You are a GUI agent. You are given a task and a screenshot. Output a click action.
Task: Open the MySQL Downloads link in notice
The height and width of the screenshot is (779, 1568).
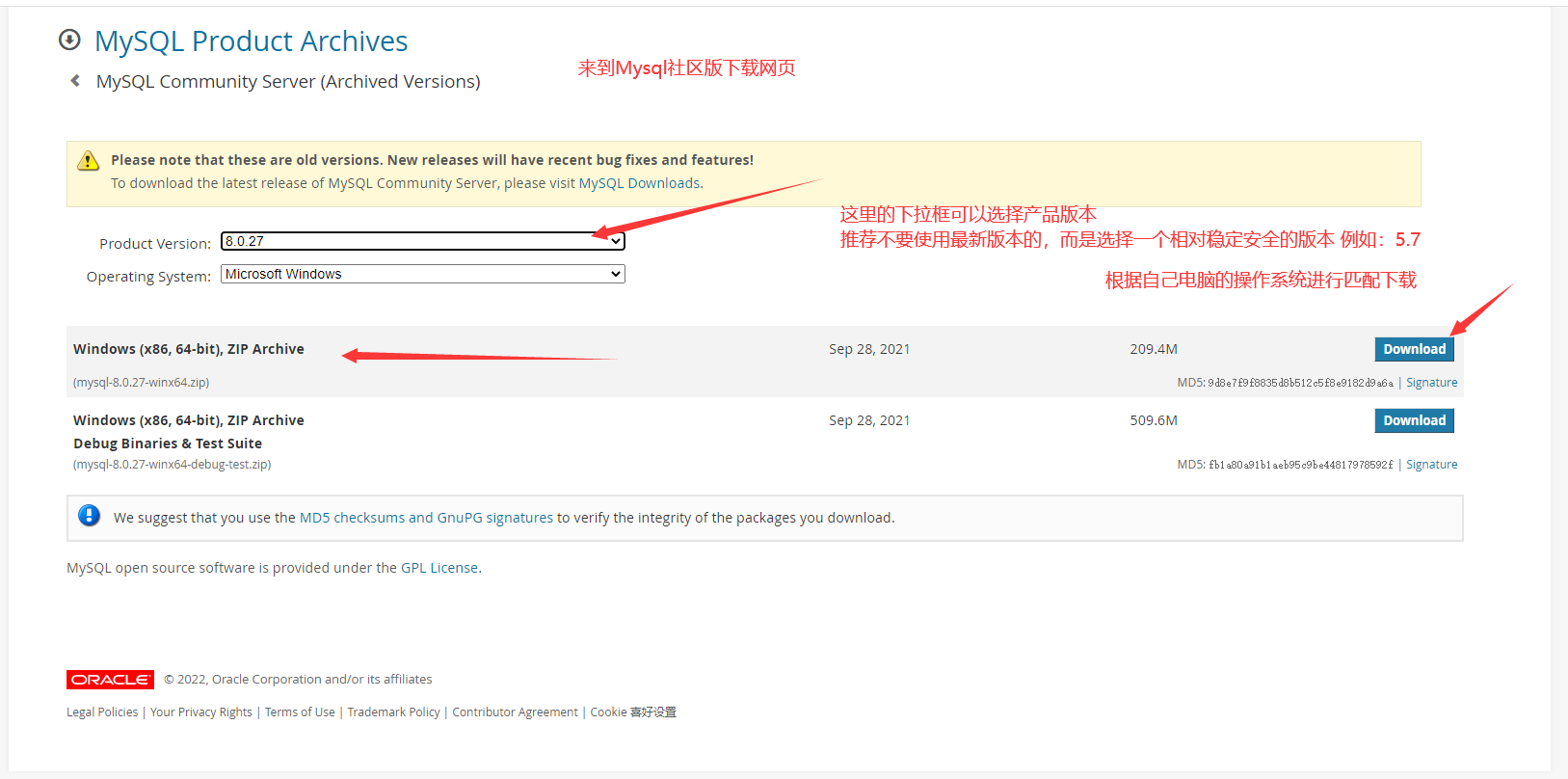tap(639, 183)
